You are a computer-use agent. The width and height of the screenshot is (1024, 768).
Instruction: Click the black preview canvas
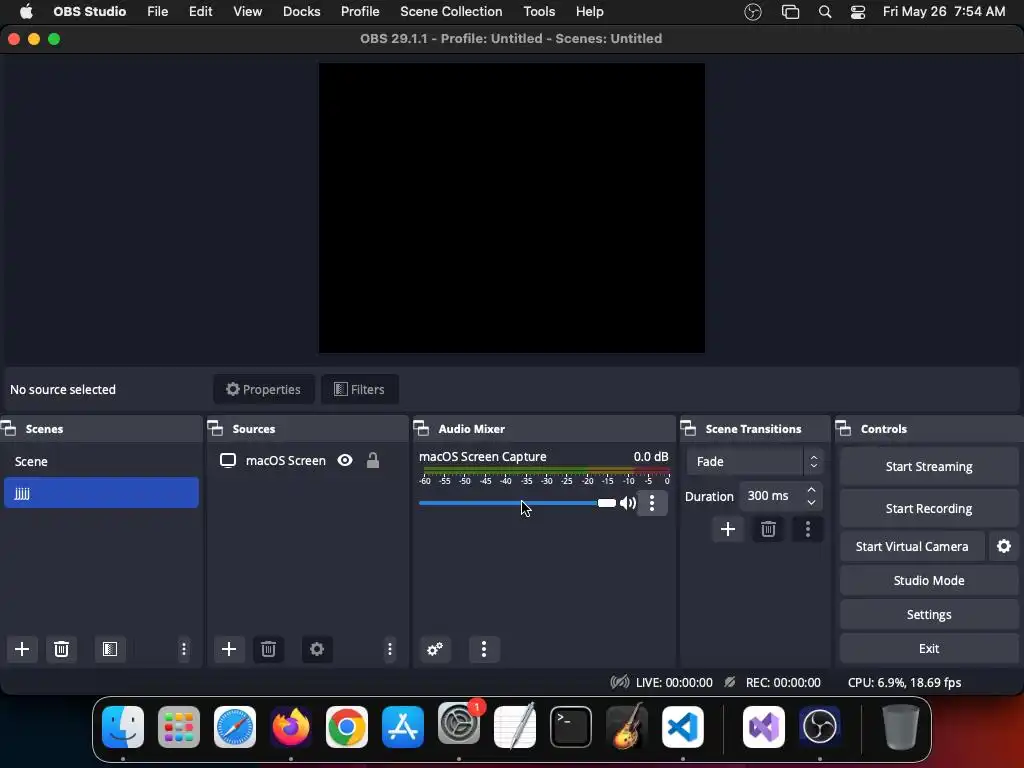[511, 208]
